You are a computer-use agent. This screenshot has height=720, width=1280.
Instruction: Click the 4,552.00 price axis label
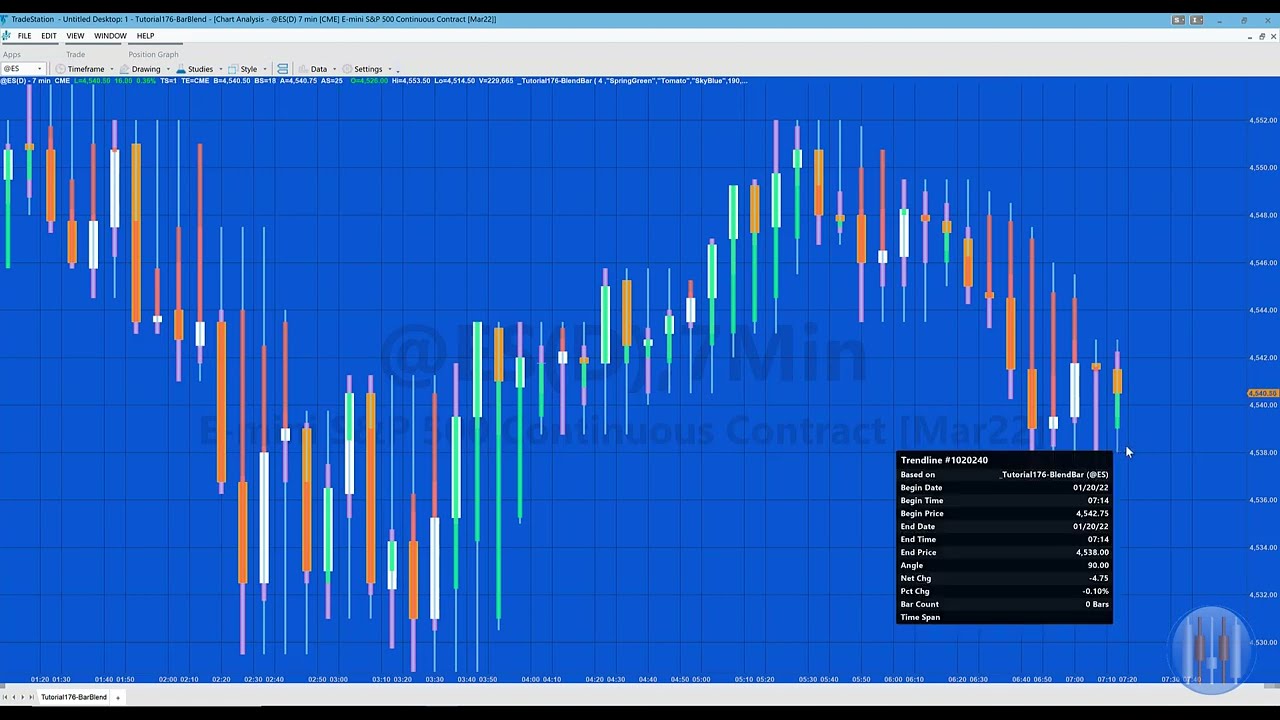click(1263, 120)
